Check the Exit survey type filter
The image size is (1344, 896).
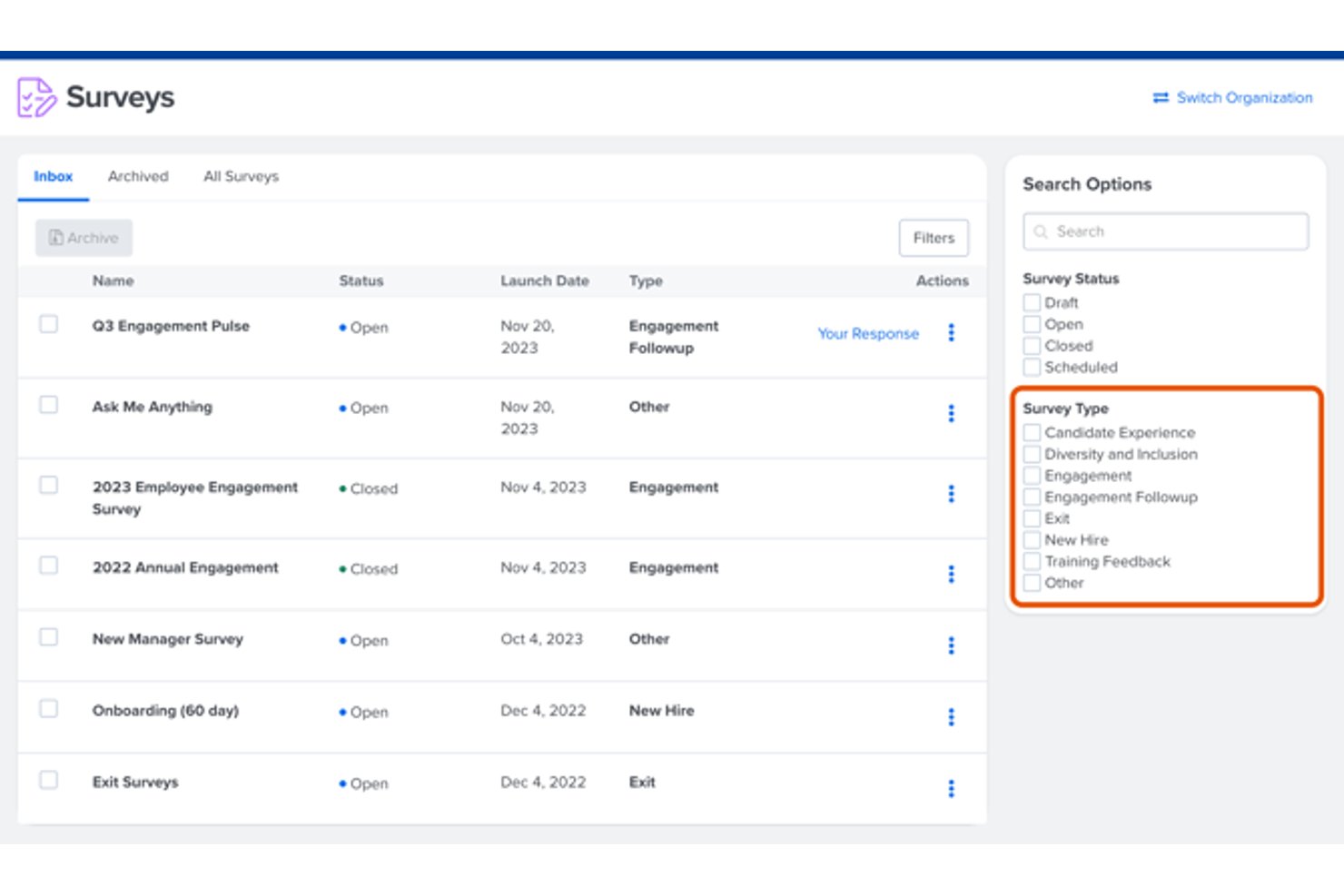click(1032, 518)
